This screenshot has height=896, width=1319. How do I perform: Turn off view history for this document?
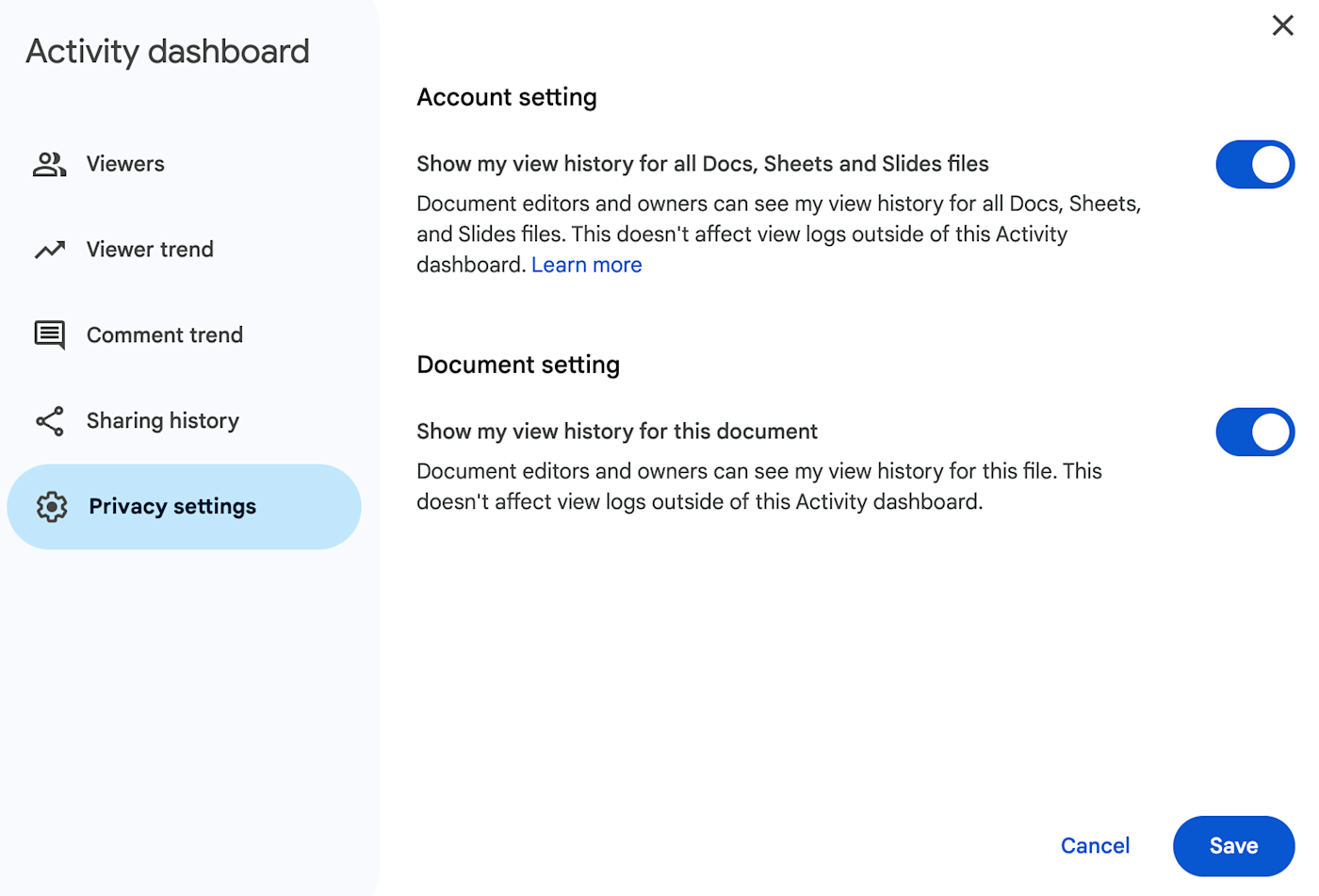click(1254, 432)
